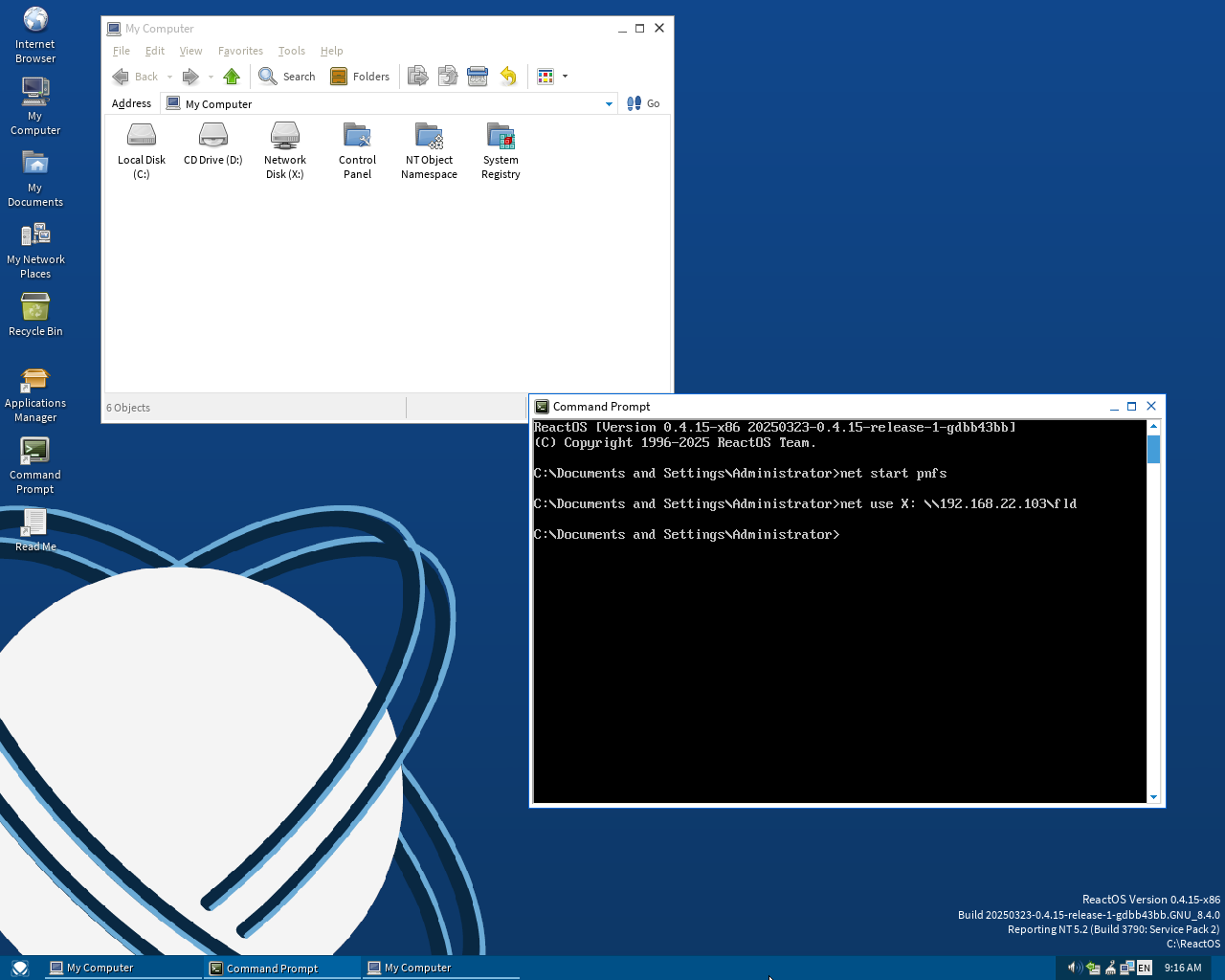Select My Computer desktop icon
Viewport: 1225px width, 980px height.
[x=35, y=106]
